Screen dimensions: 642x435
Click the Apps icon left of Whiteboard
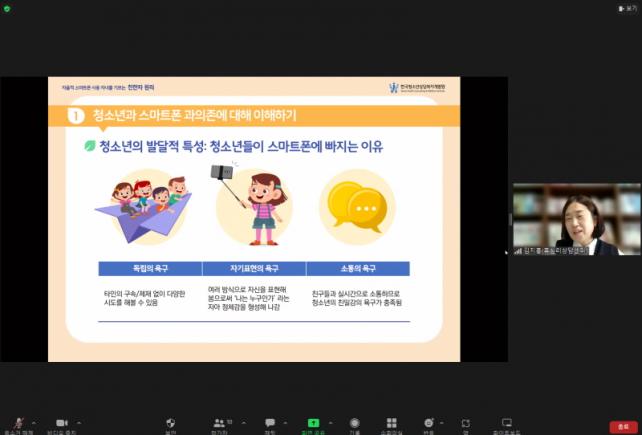click(x=466, y=423)
